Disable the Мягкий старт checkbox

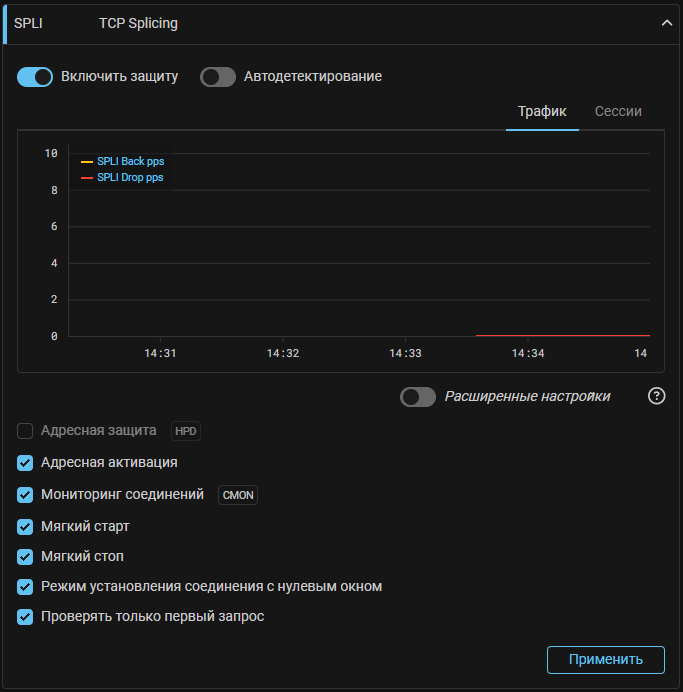26,526
